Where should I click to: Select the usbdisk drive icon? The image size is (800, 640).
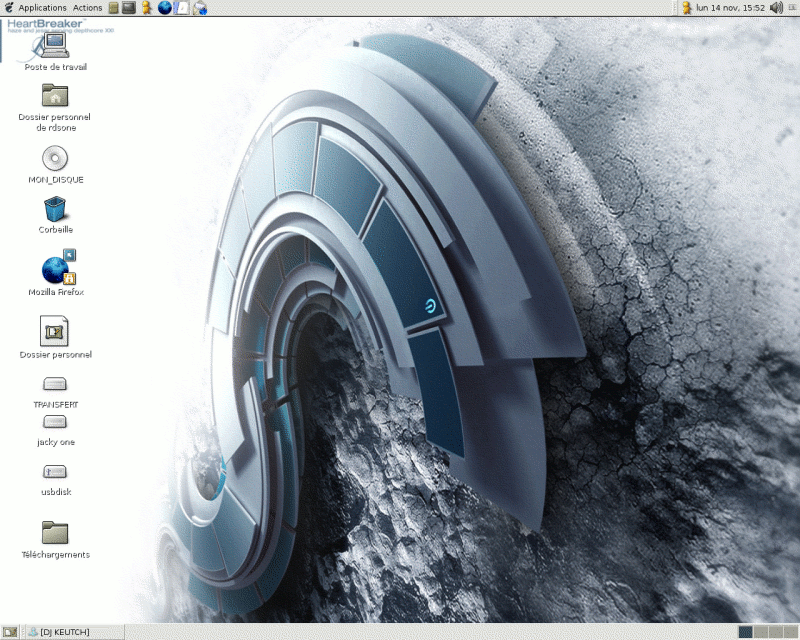point(55,471)
